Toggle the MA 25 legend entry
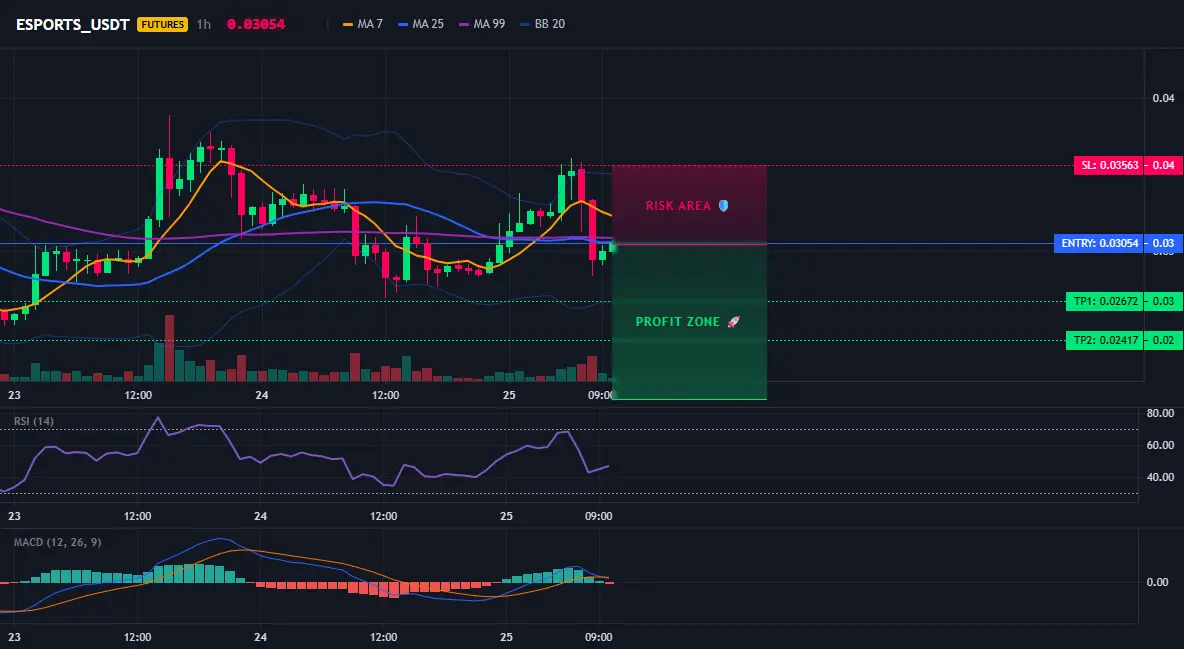Image resolution: width=1184 pixels, height=649 pixels. [x=421, y=24]
